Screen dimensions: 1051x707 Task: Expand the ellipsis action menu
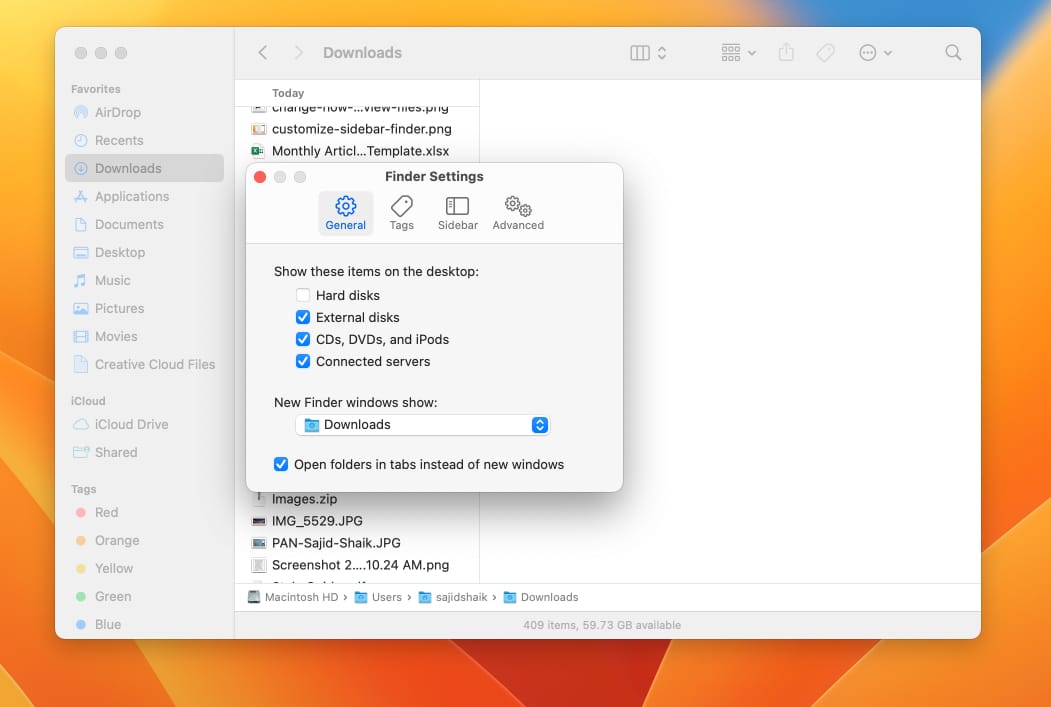[875, 53]
